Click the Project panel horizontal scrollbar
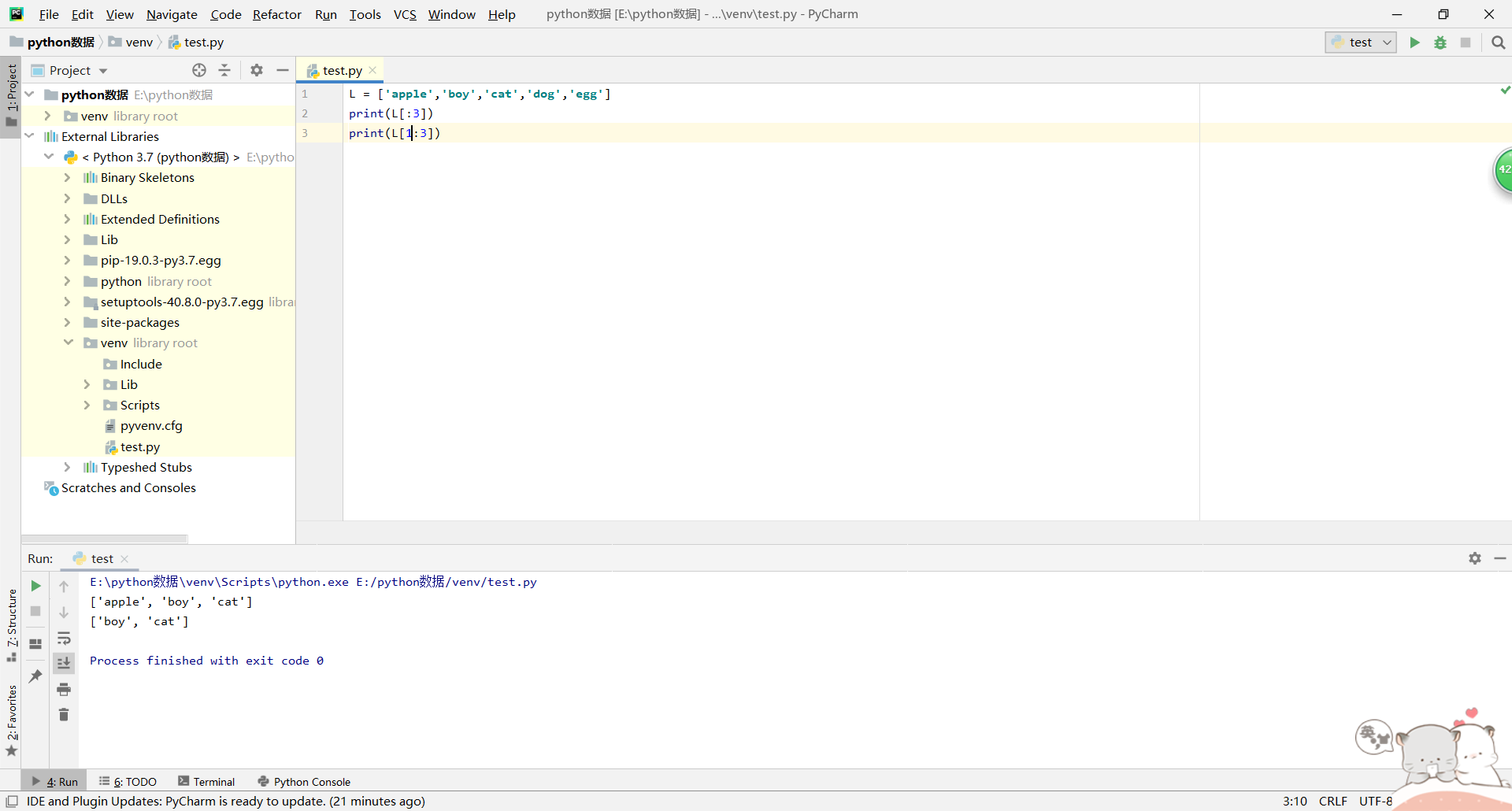The image size is (1512, 811). pos(105,539)
